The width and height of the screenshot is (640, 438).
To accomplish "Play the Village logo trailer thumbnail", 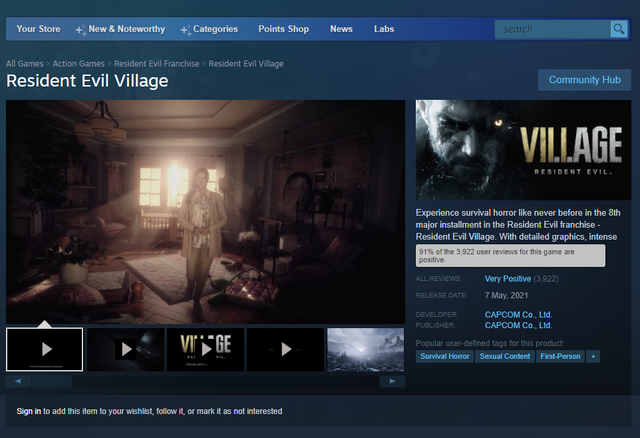I will (x=205, y=349).
